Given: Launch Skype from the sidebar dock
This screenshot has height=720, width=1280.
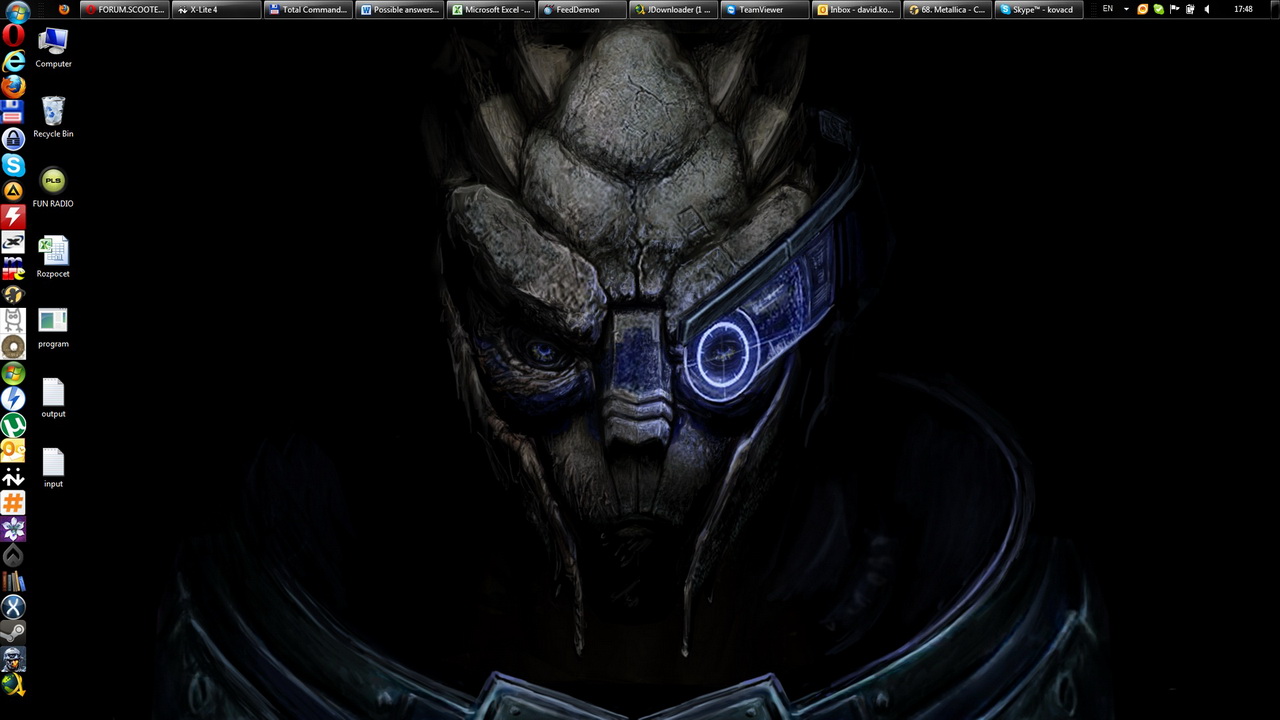Looking at the screenshot, I should point(13,165).
